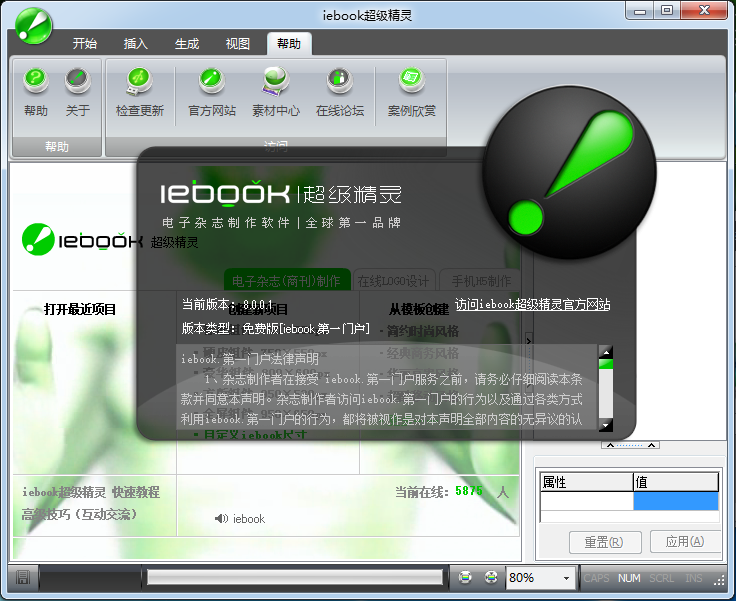Click the status bar progress bar

[295, 577]
